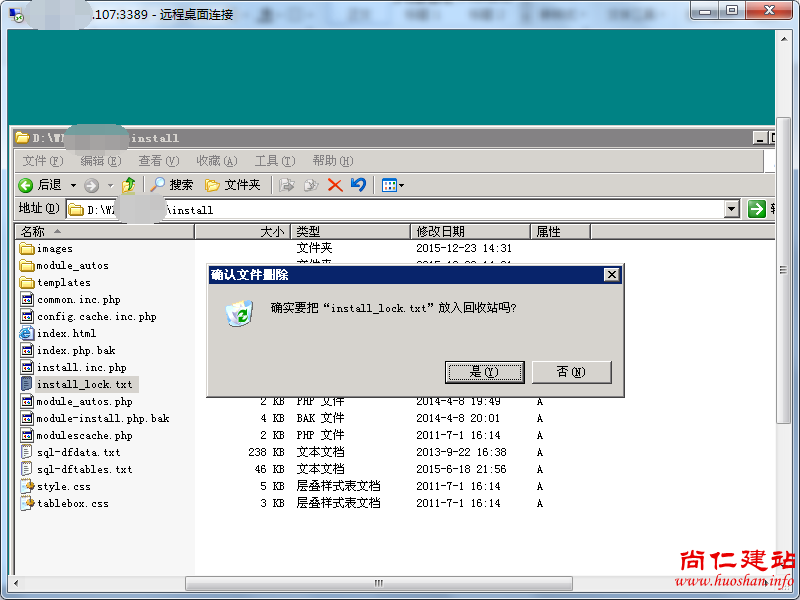Open the 搜索 search tool
The height and width of the screenshot is (600, 800).
click(x=171, y=185)
